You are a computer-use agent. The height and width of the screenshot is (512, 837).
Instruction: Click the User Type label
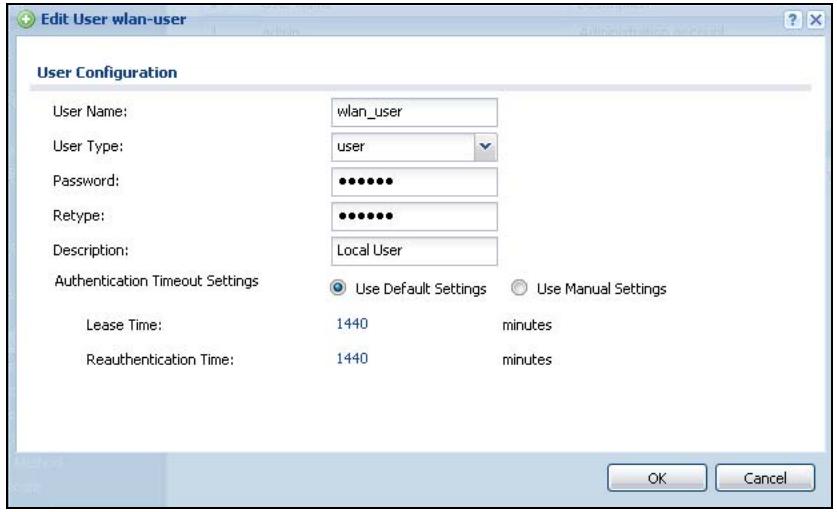click(88, 146)
